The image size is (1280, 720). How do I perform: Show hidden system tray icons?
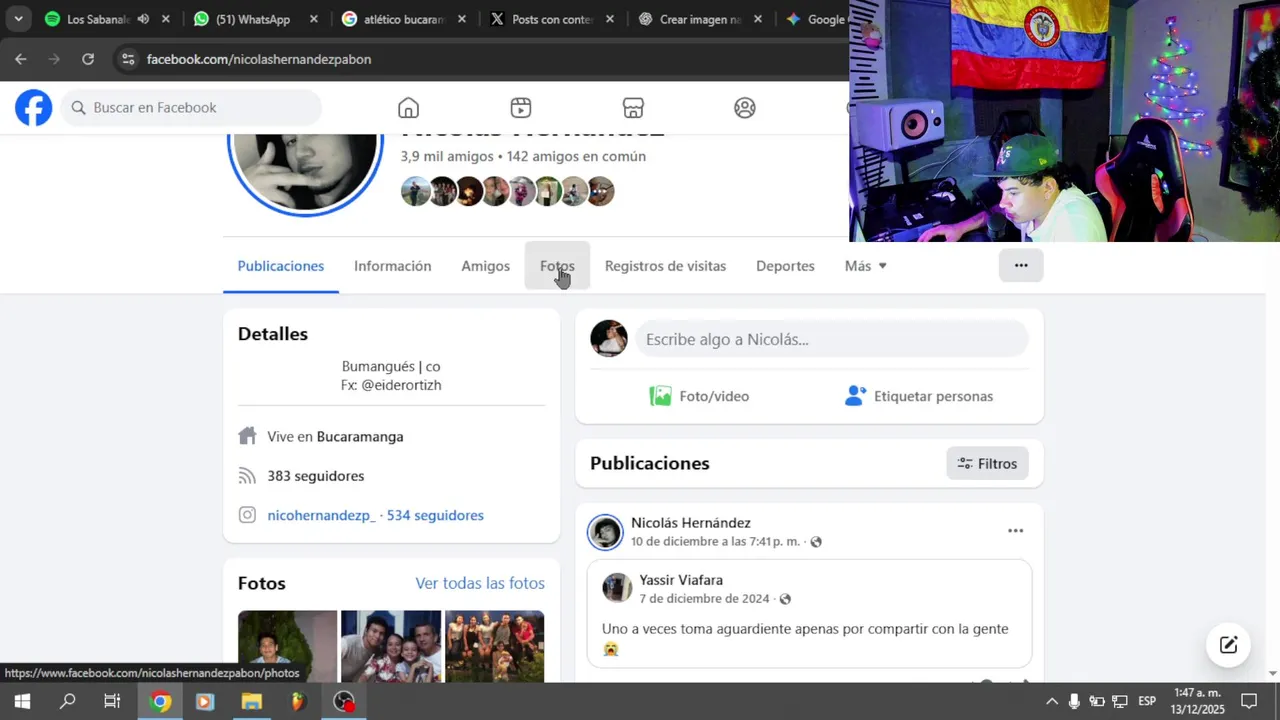pyautogui.click(x=1051, y=701)
